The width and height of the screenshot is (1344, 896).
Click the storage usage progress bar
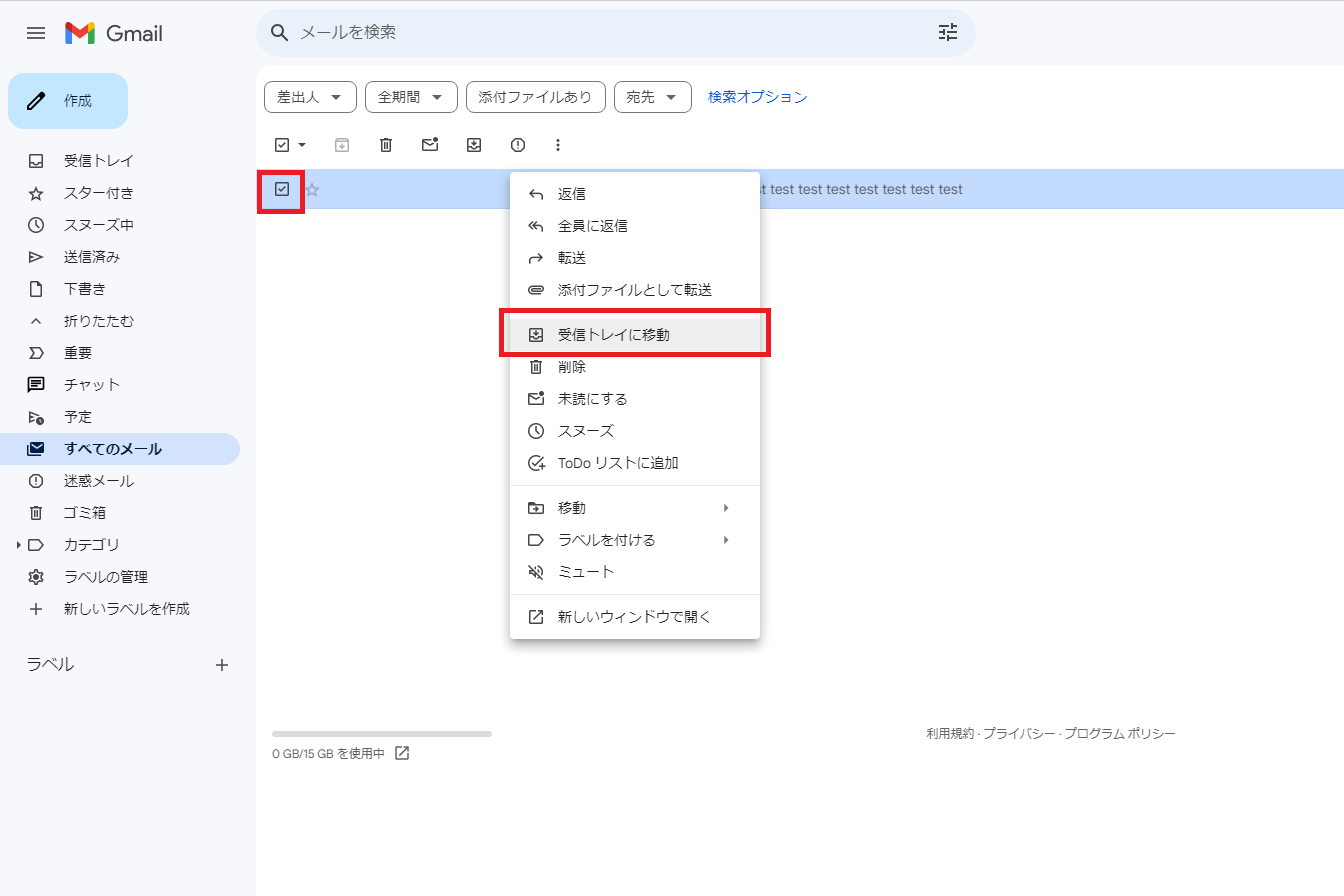[x=381, y=734]
